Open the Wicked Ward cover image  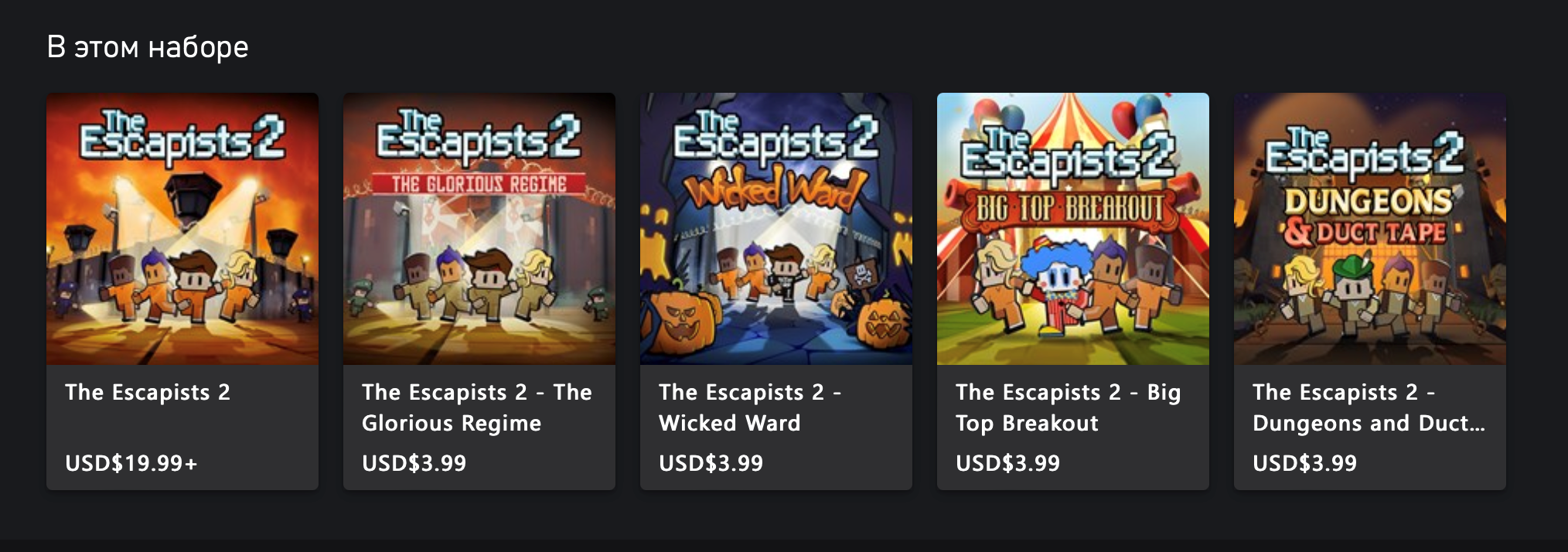coord(776,229)
